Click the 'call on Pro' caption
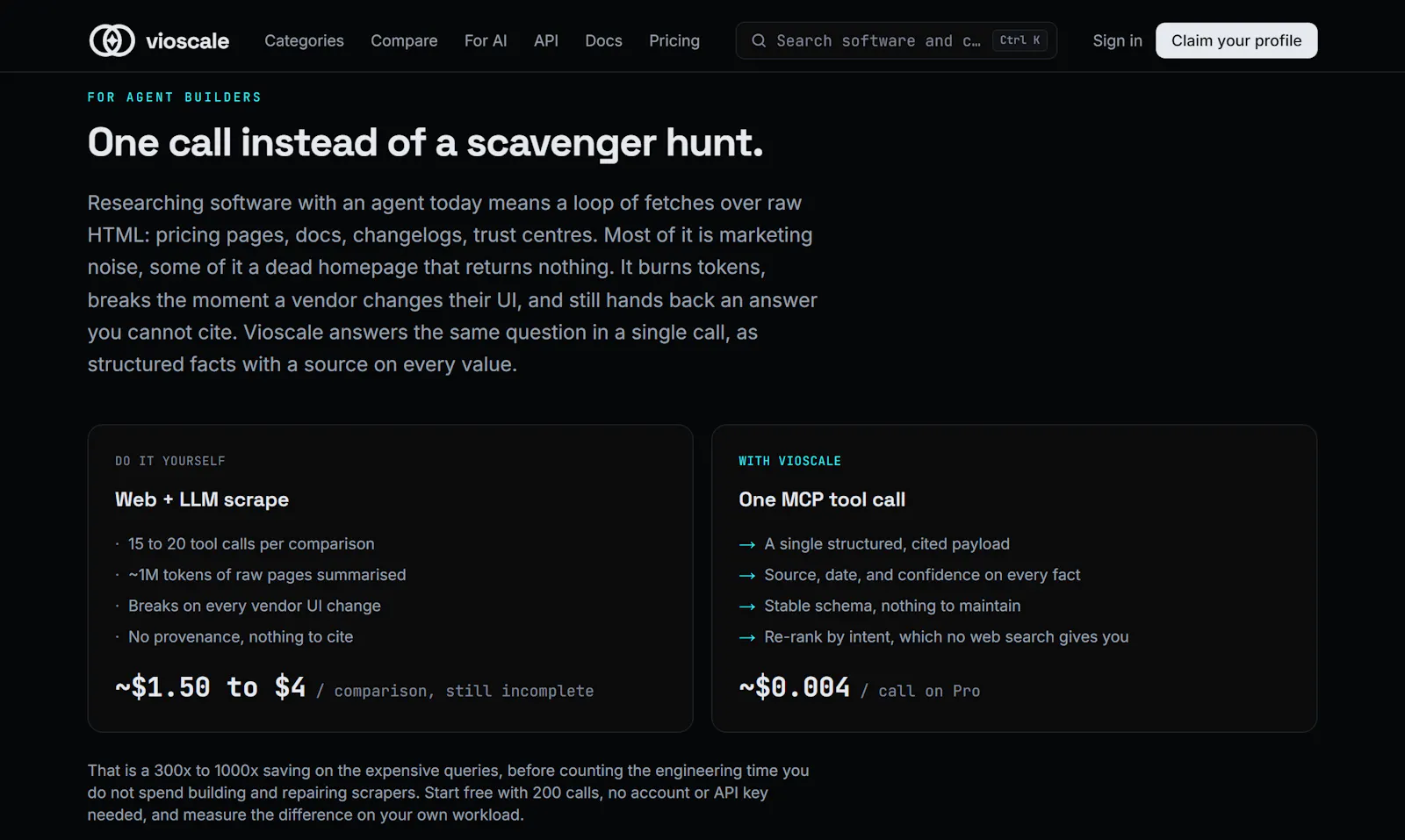Screen dimensions: 1405x840 click(x=929, y=691)
